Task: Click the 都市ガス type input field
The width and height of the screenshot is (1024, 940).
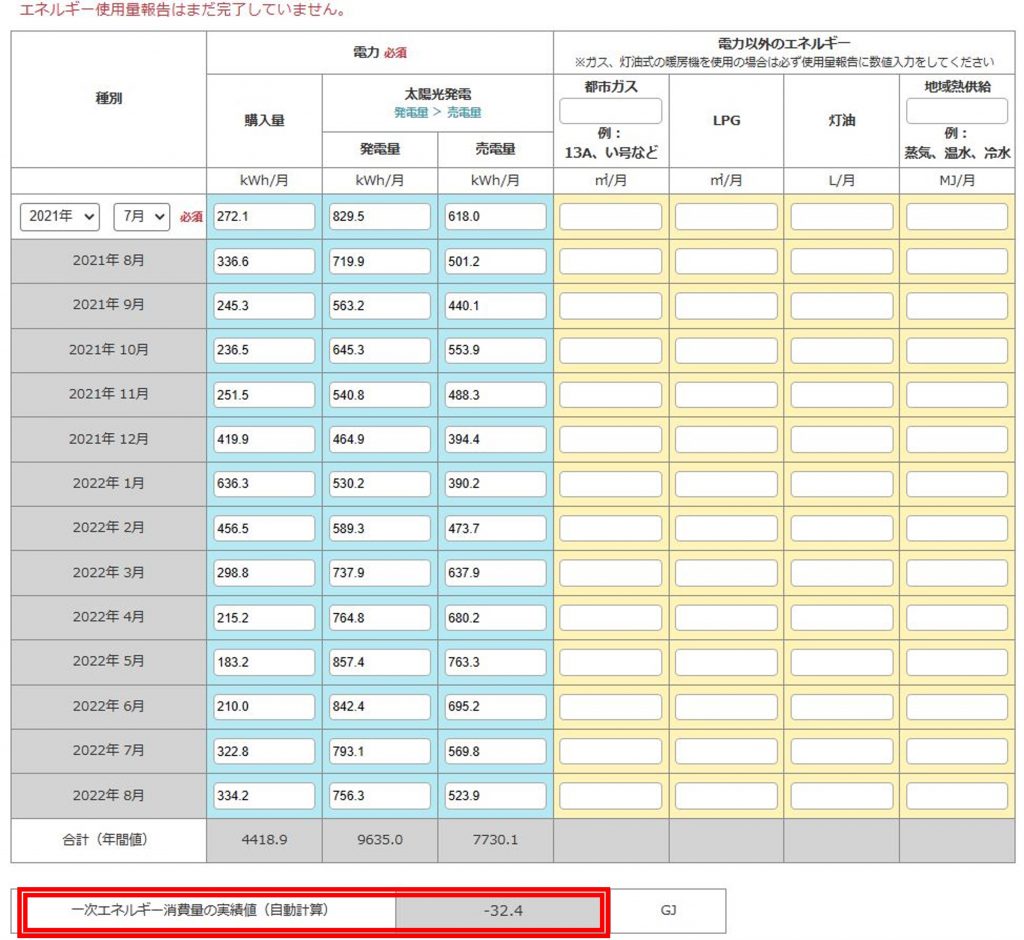Action: 610,111
